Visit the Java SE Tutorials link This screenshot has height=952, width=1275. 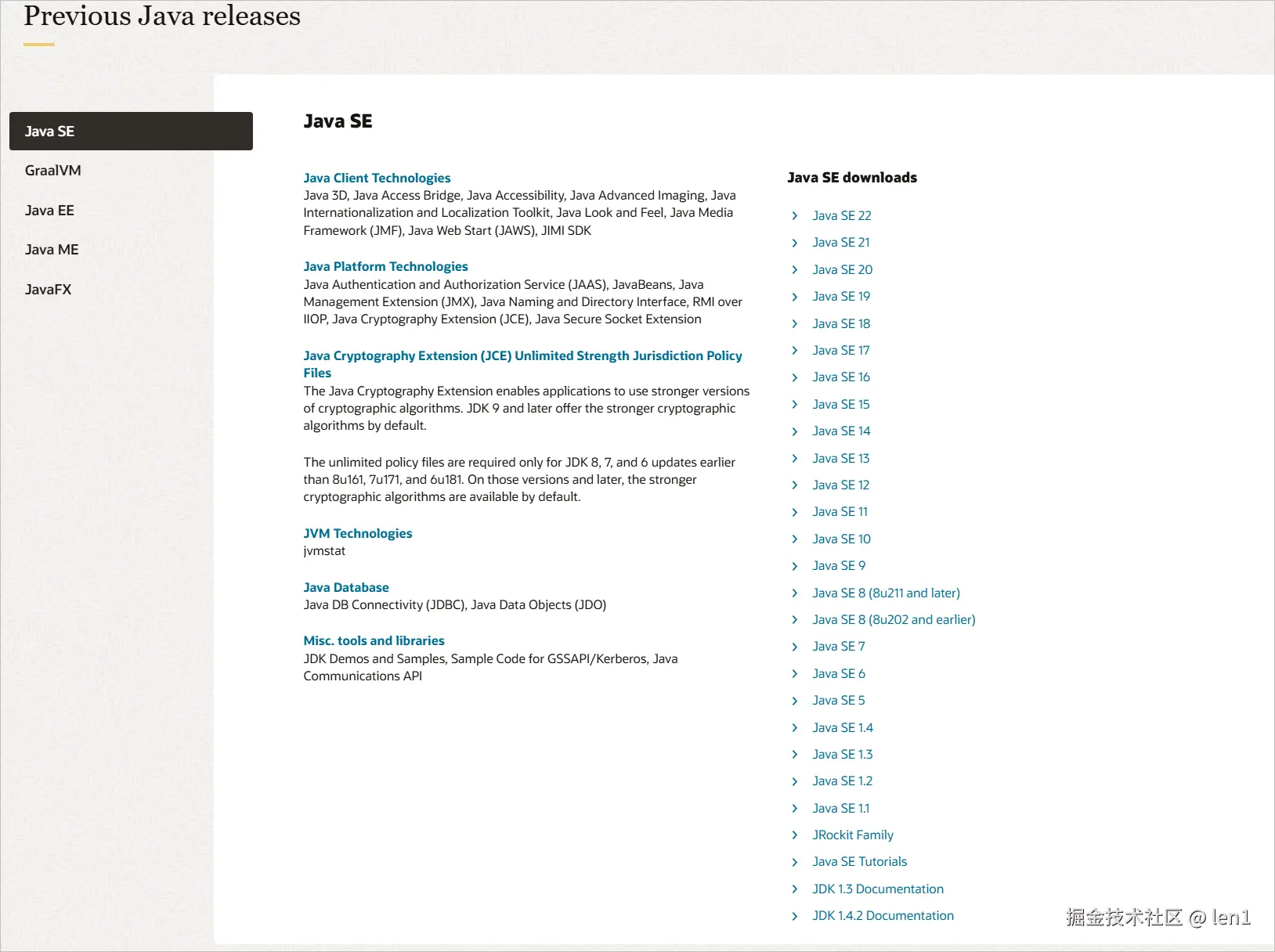[x=859, y=861]
